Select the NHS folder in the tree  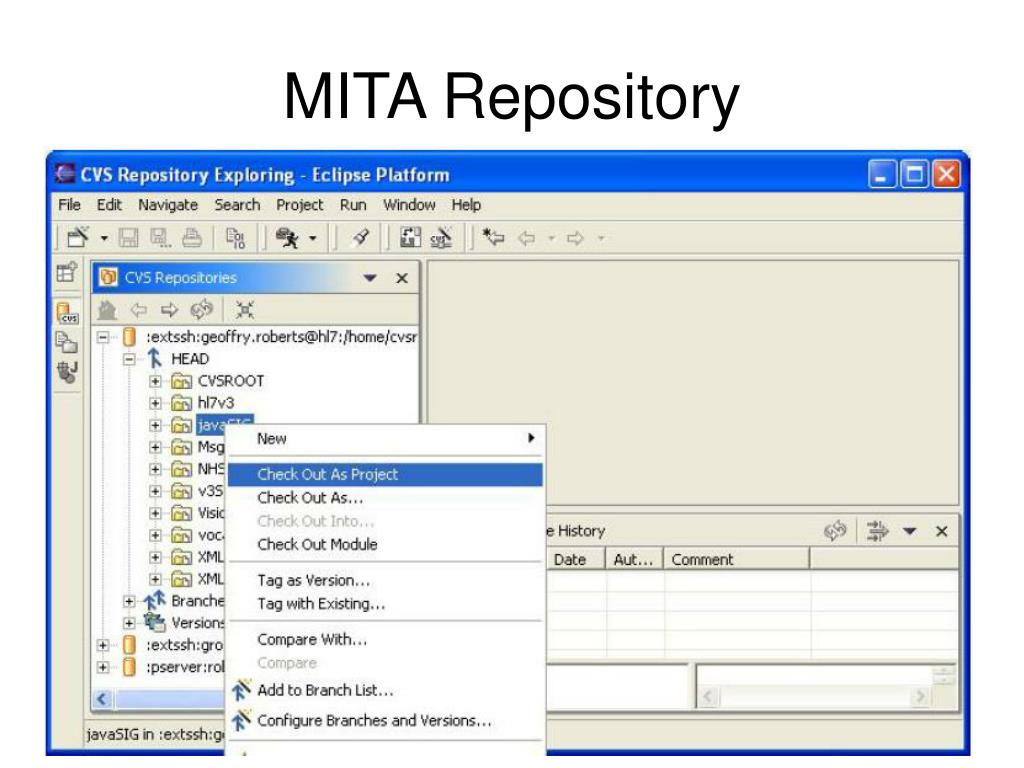coord(210,470)
